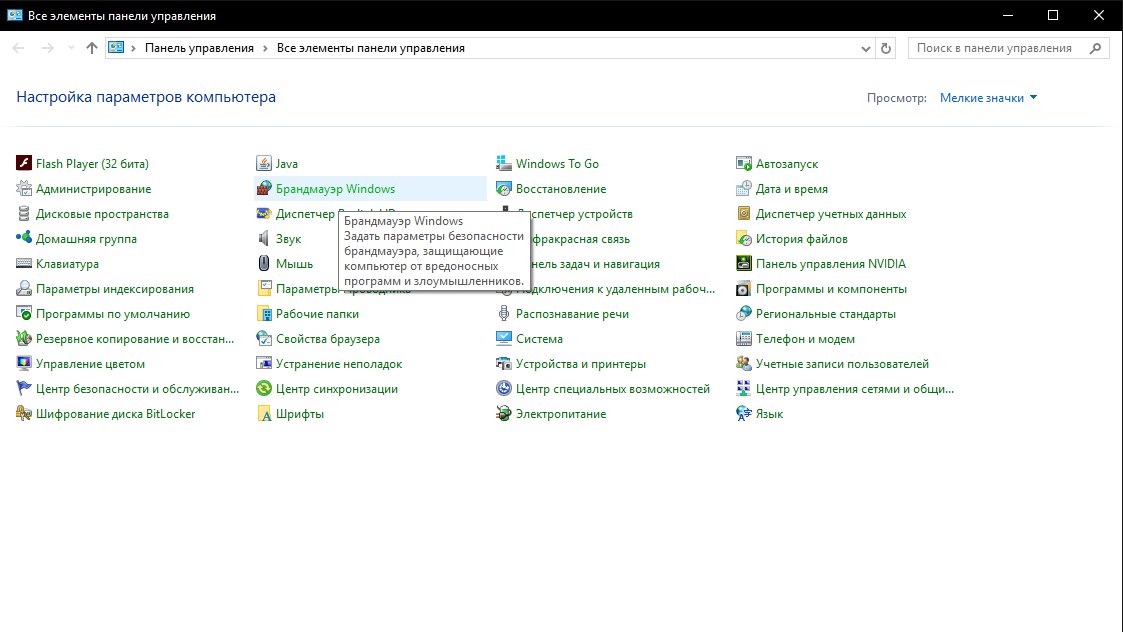This screenshot has width=1123, height=632.
Task: Open Распознавание речи microphone icon
Action: tap(503, 314)
